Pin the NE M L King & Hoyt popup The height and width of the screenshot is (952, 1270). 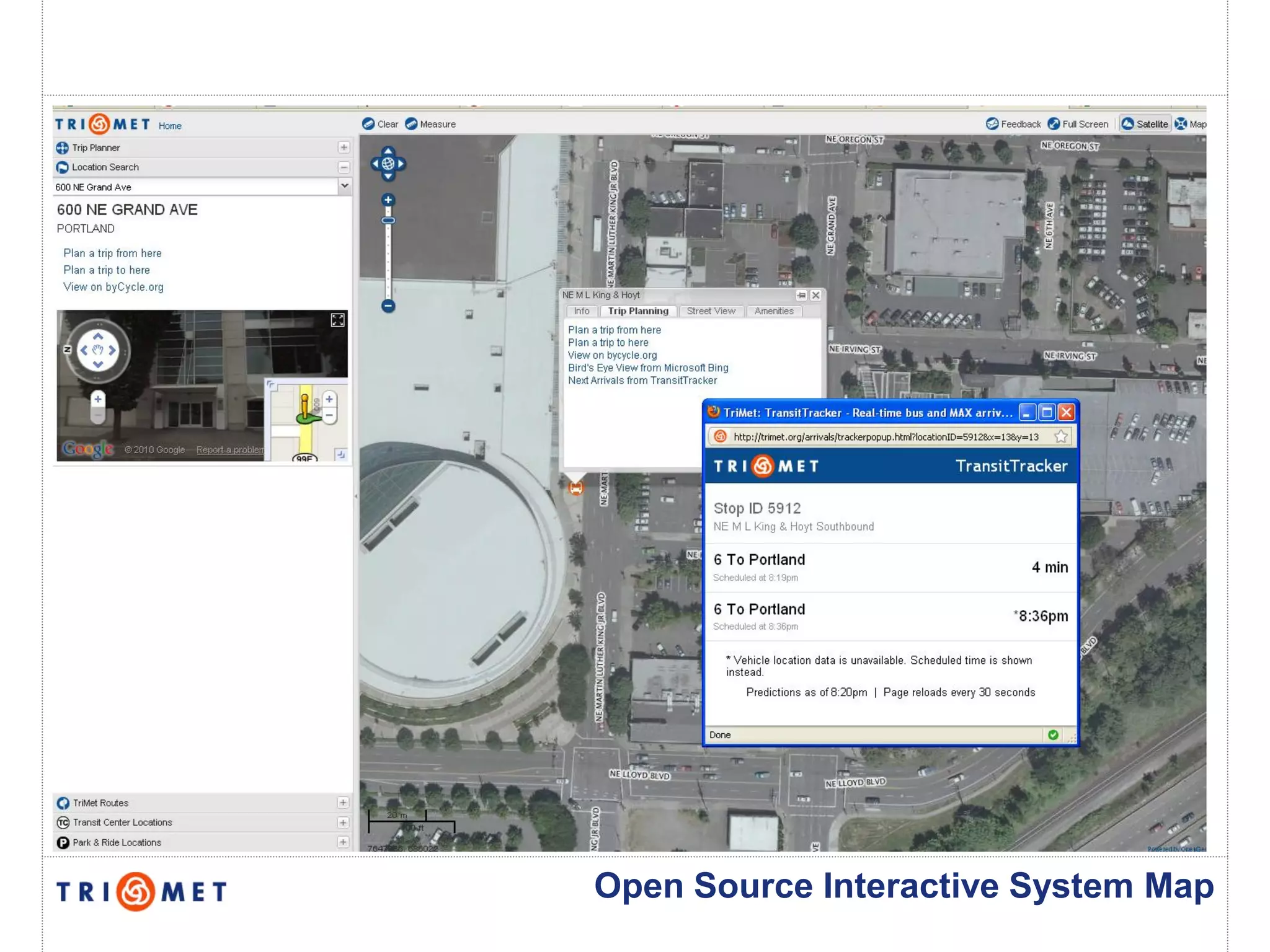801,296
